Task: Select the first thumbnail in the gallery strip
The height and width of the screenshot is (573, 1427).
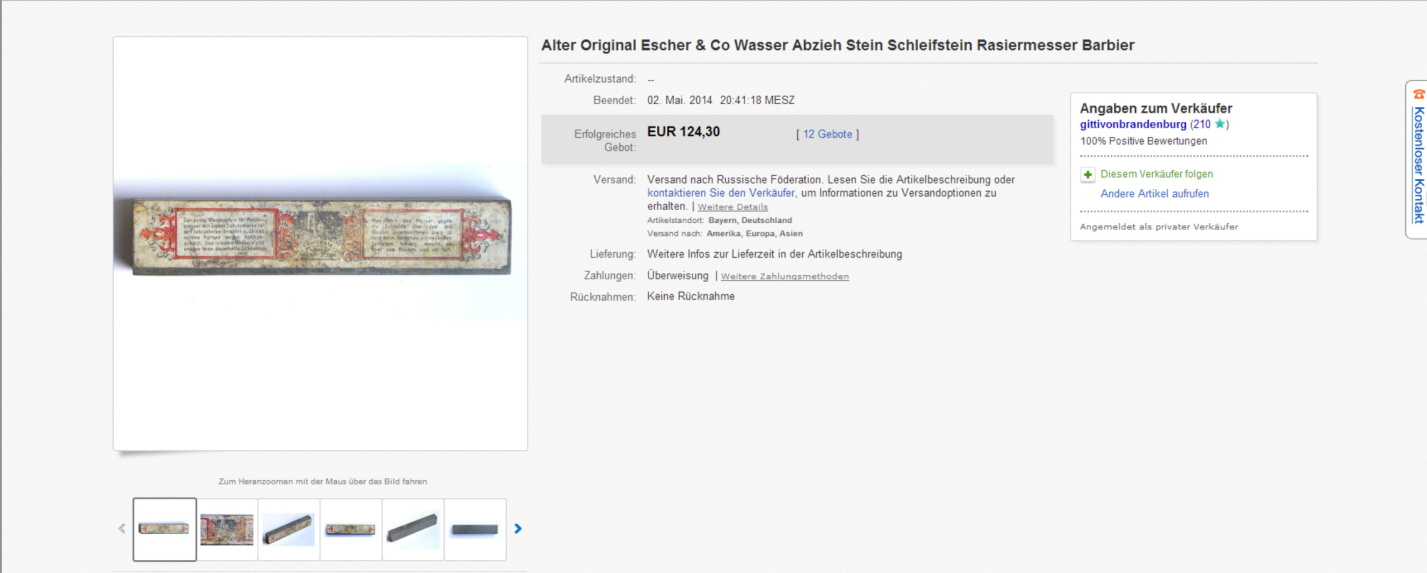Action: pos(165,529)
